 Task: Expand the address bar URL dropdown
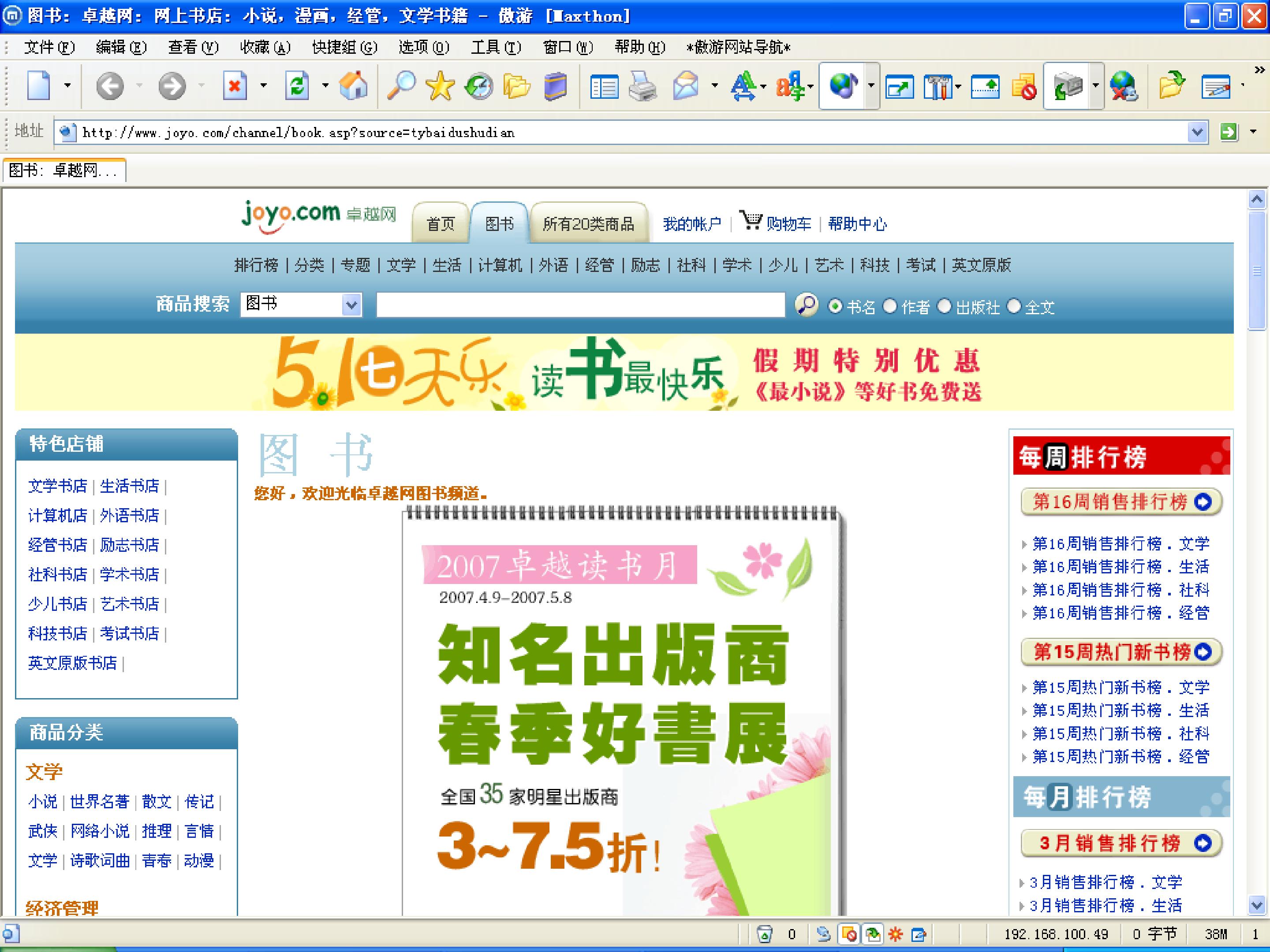point(1196,133)
